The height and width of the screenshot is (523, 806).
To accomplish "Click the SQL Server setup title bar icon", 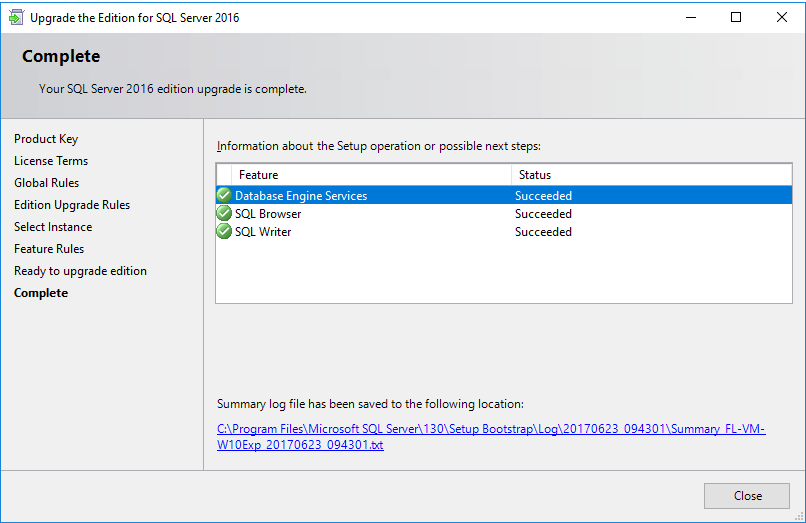I will (x=16, y=17).
